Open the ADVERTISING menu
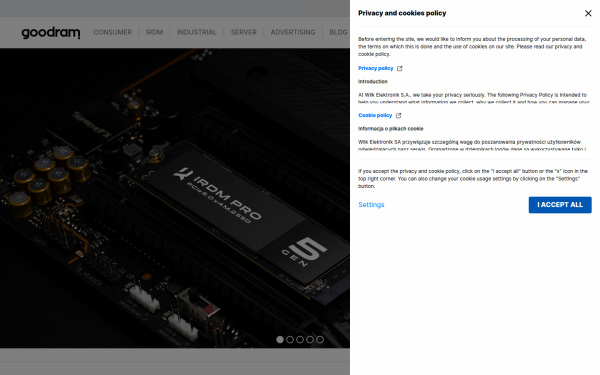The height and width of the screenshot is (375, 600). click(293, 32)
